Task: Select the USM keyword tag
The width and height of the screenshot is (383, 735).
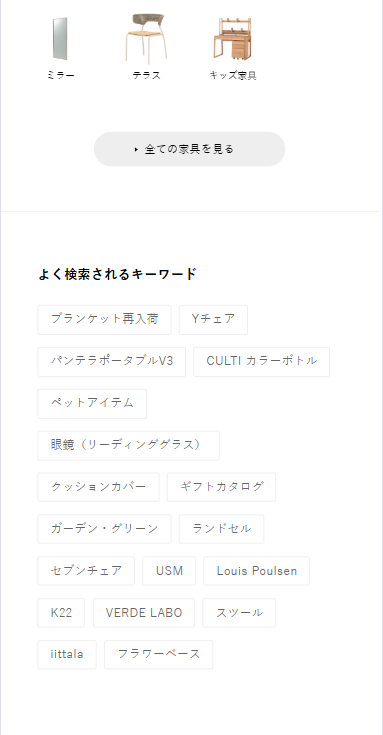Action: (169, 571)
